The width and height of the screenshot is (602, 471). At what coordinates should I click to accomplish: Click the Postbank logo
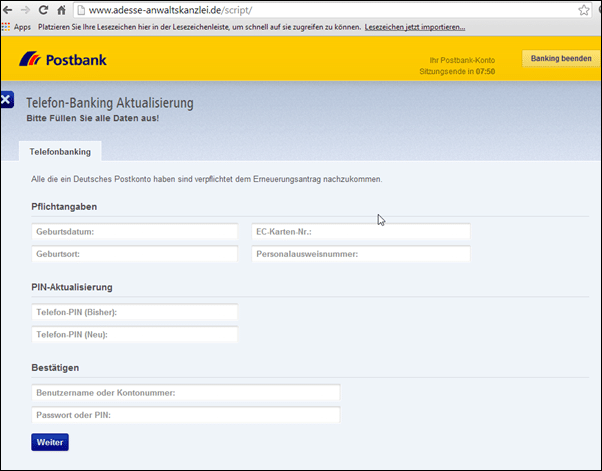(x=63, y=59)
